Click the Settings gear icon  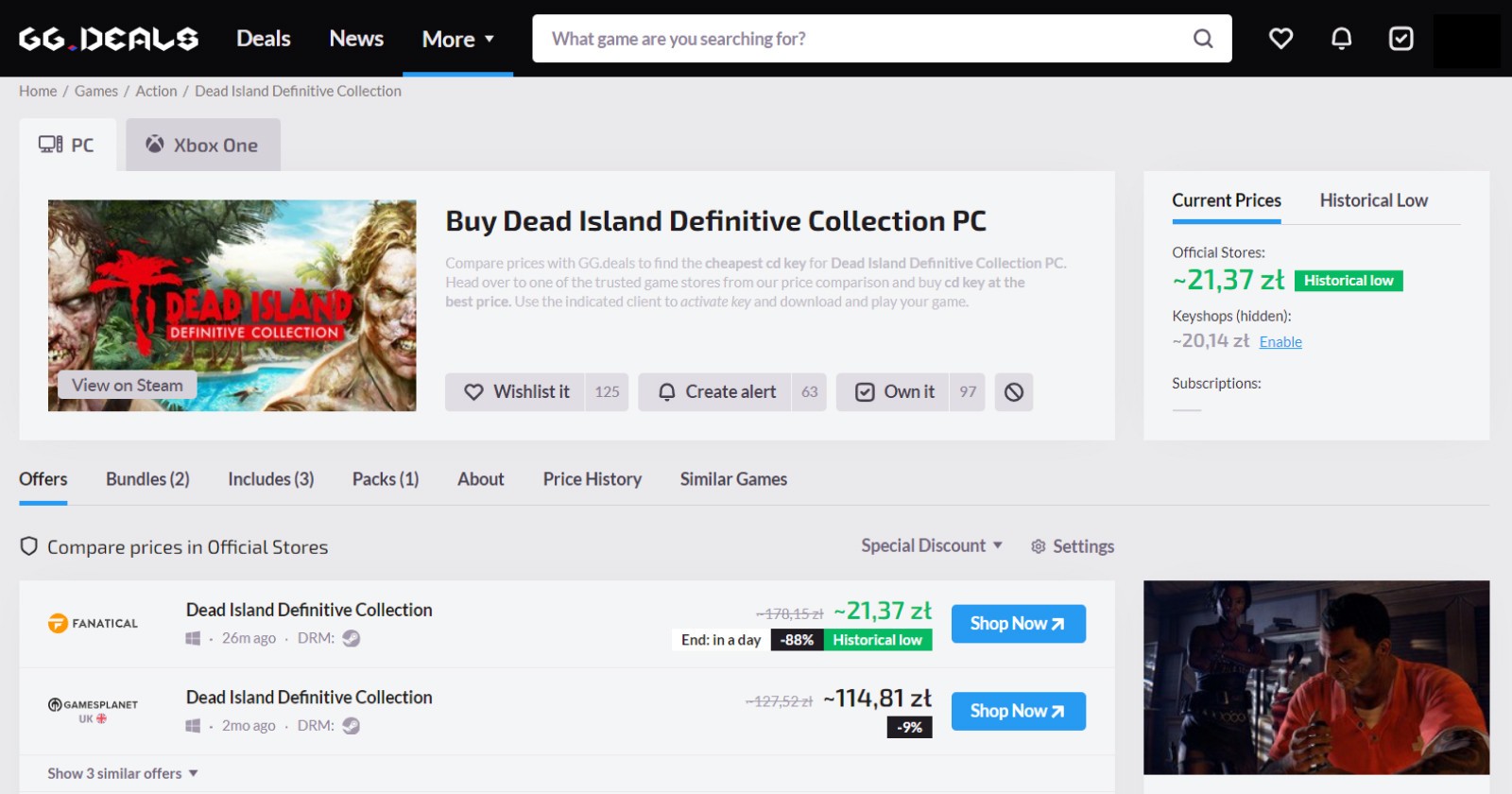click(1038, 546)
